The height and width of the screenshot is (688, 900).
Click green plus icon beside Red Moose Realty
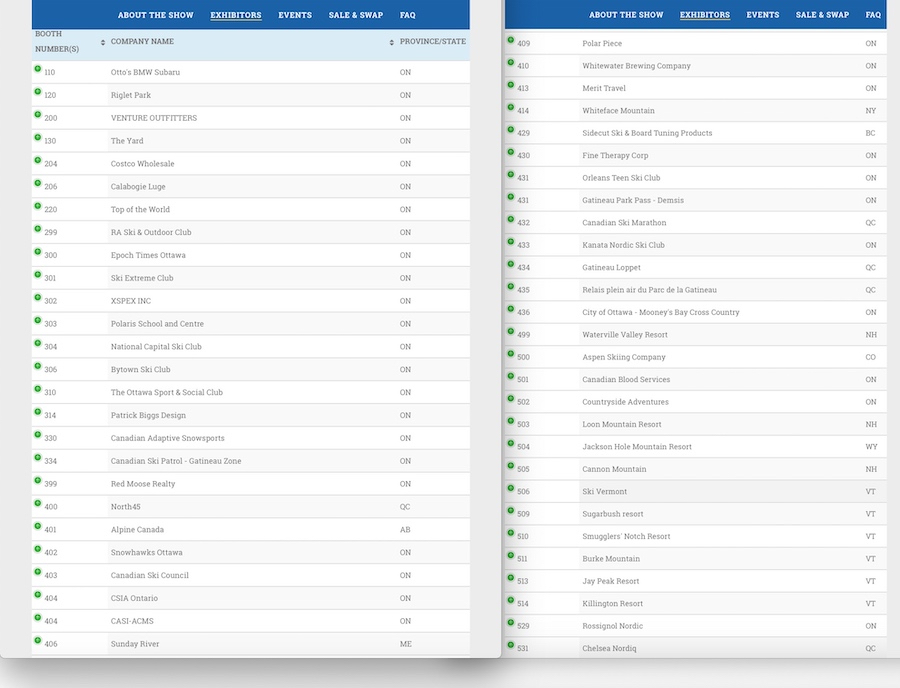click(x=38, y=480)
